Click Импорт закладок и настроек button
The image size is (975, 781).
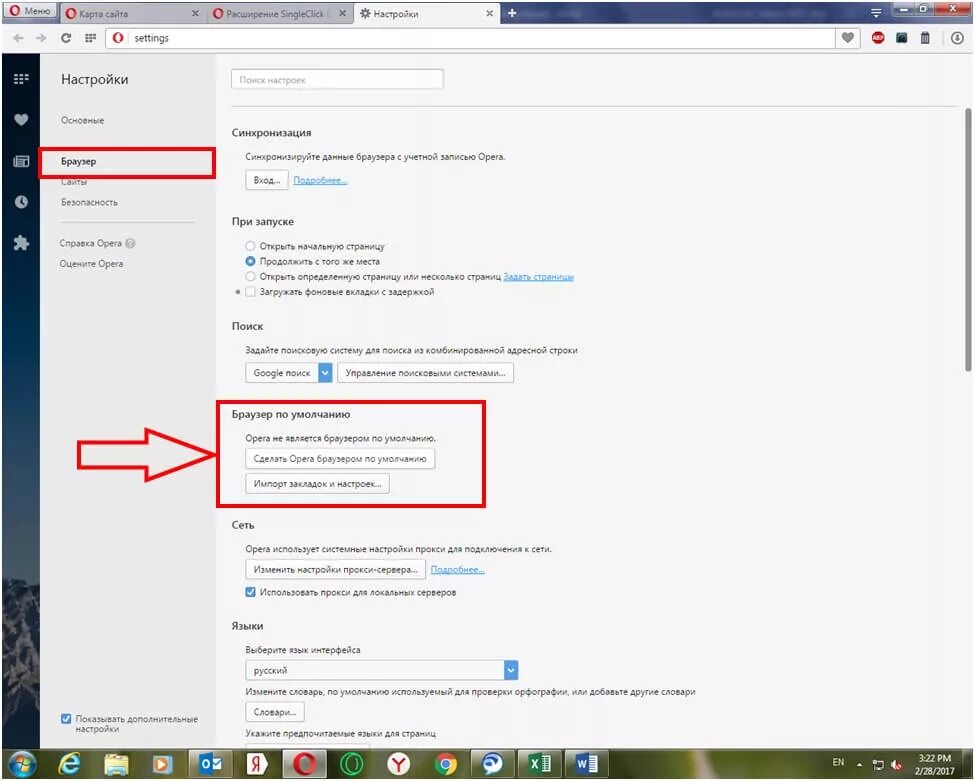317,484
